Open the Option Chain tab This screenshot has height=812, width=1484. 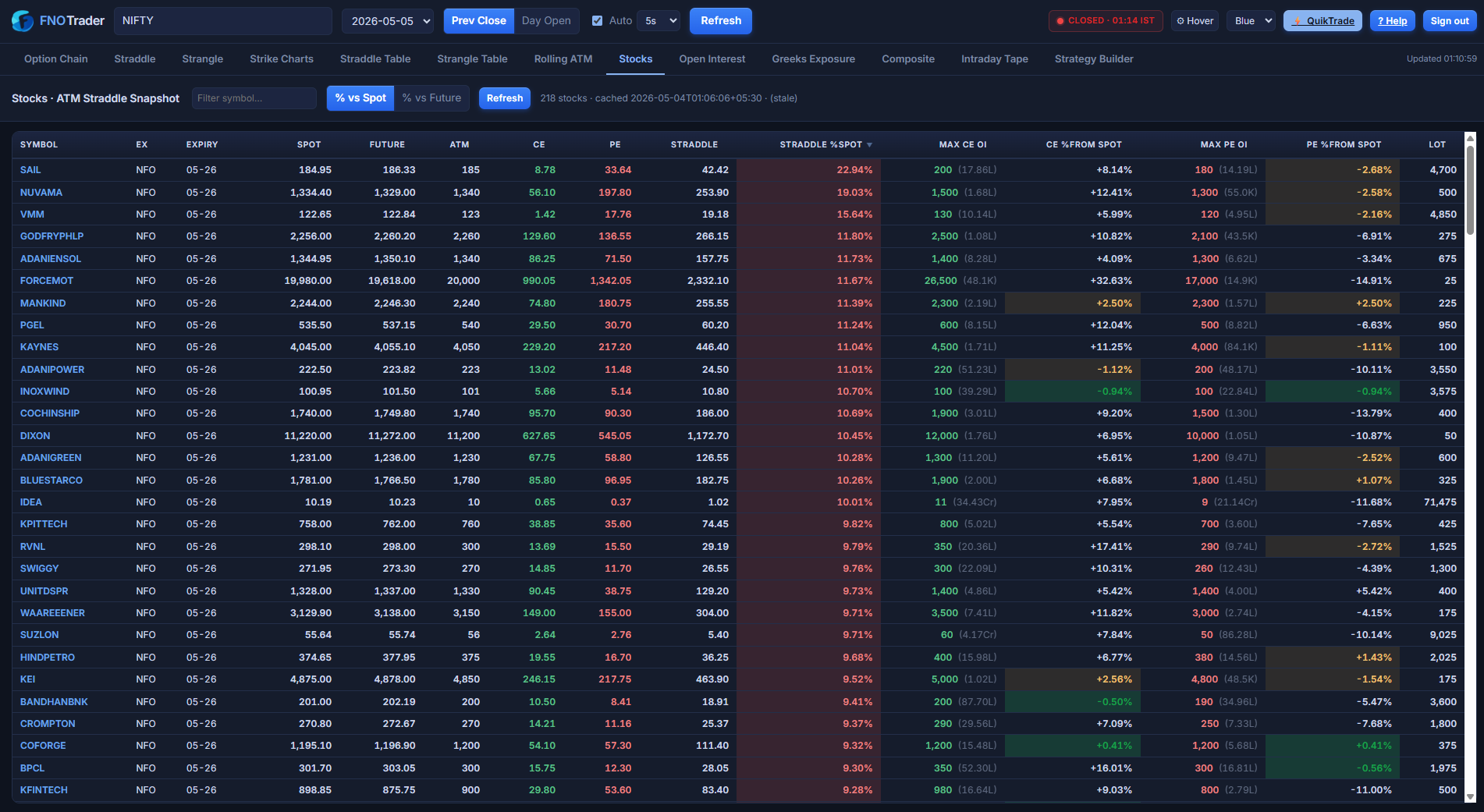(x=56, y=59)
